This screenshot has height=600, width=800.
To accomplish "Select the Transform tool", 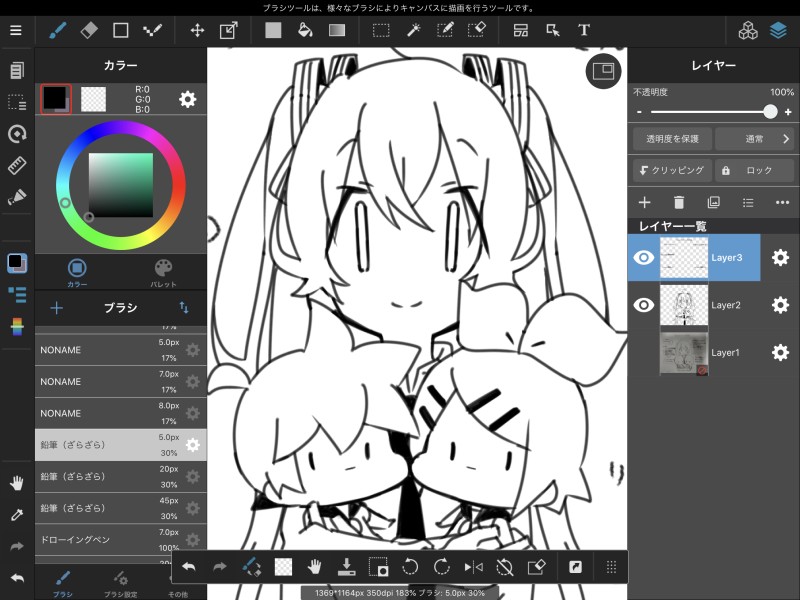I will pos(229,31).
